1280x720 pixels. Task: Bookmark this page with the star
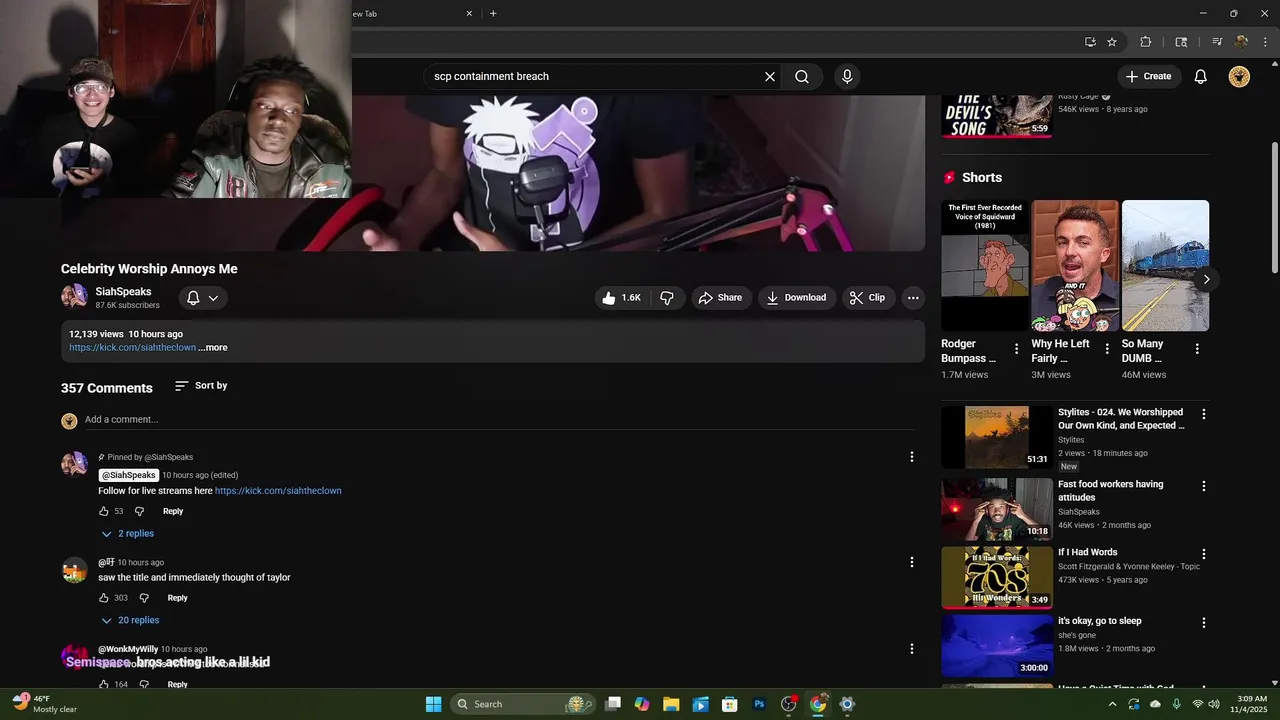click(x=1112, y=42)
